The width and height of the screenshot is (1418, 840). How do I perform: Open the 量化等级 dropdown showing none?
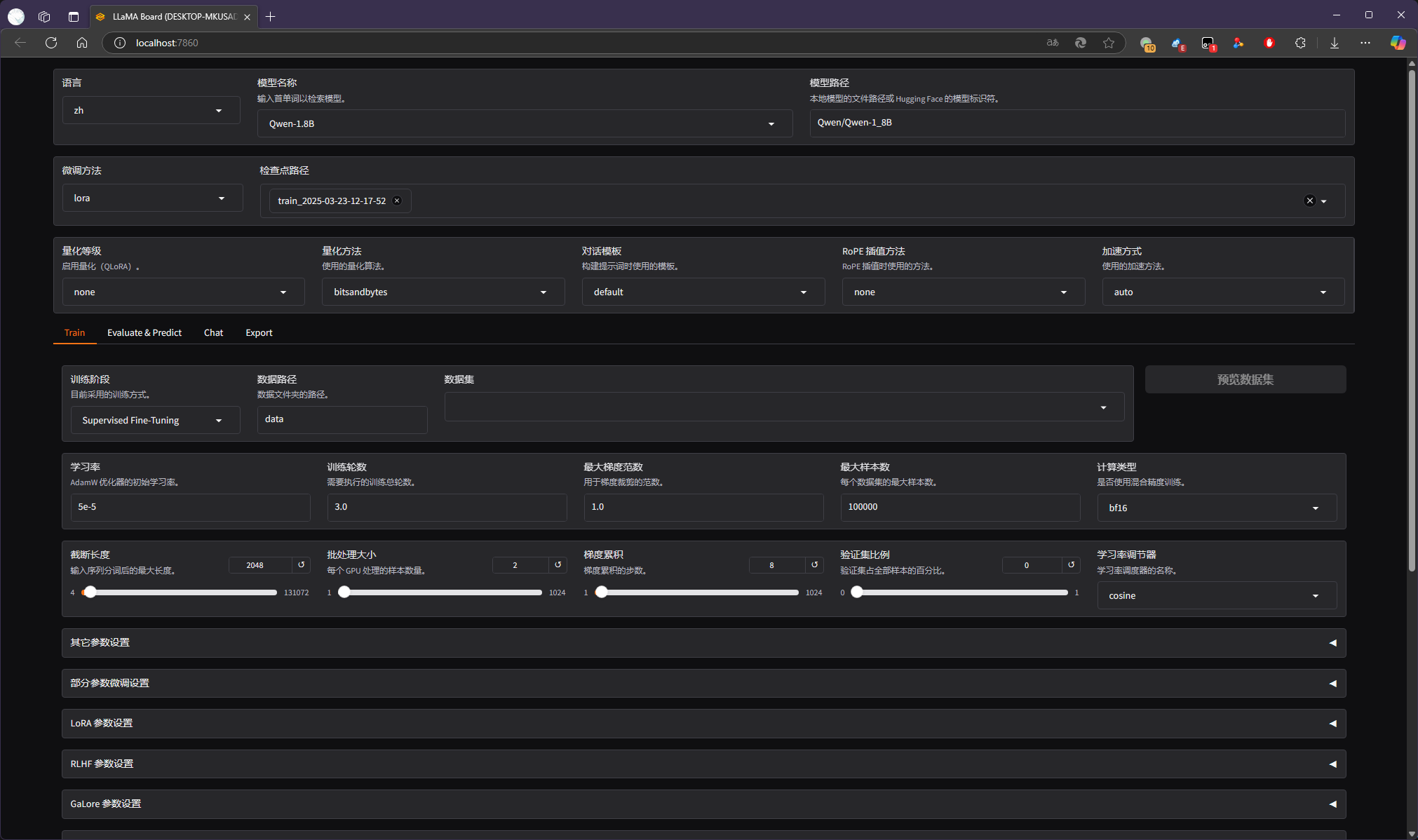[x=184, y=292]
